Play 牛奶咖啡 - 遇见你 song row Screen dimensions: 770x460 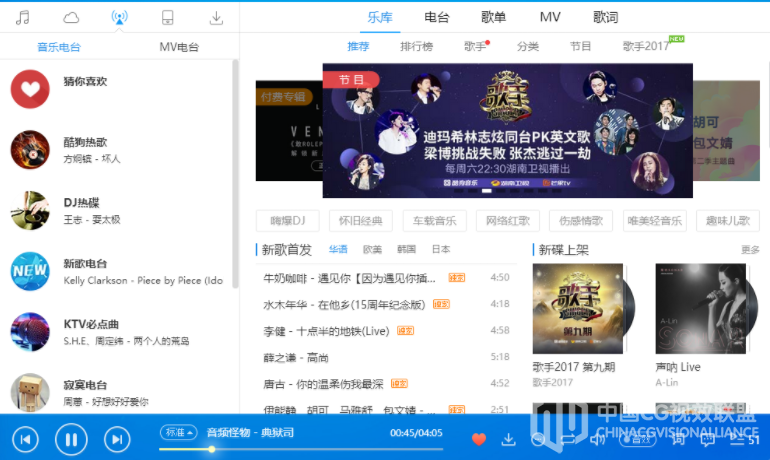pos(386,278)
